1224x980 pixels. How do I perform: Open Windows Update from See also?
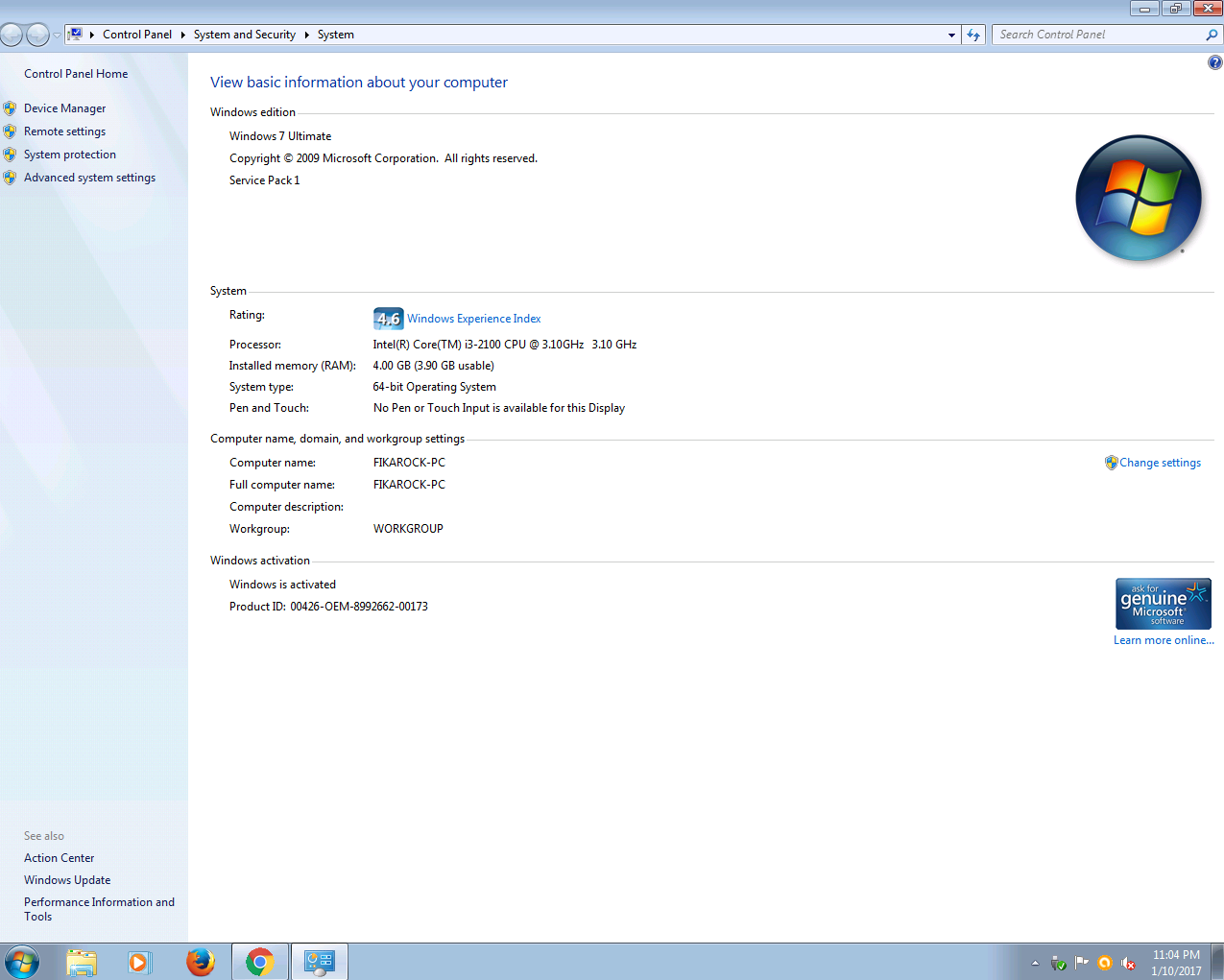click(66, 879)
